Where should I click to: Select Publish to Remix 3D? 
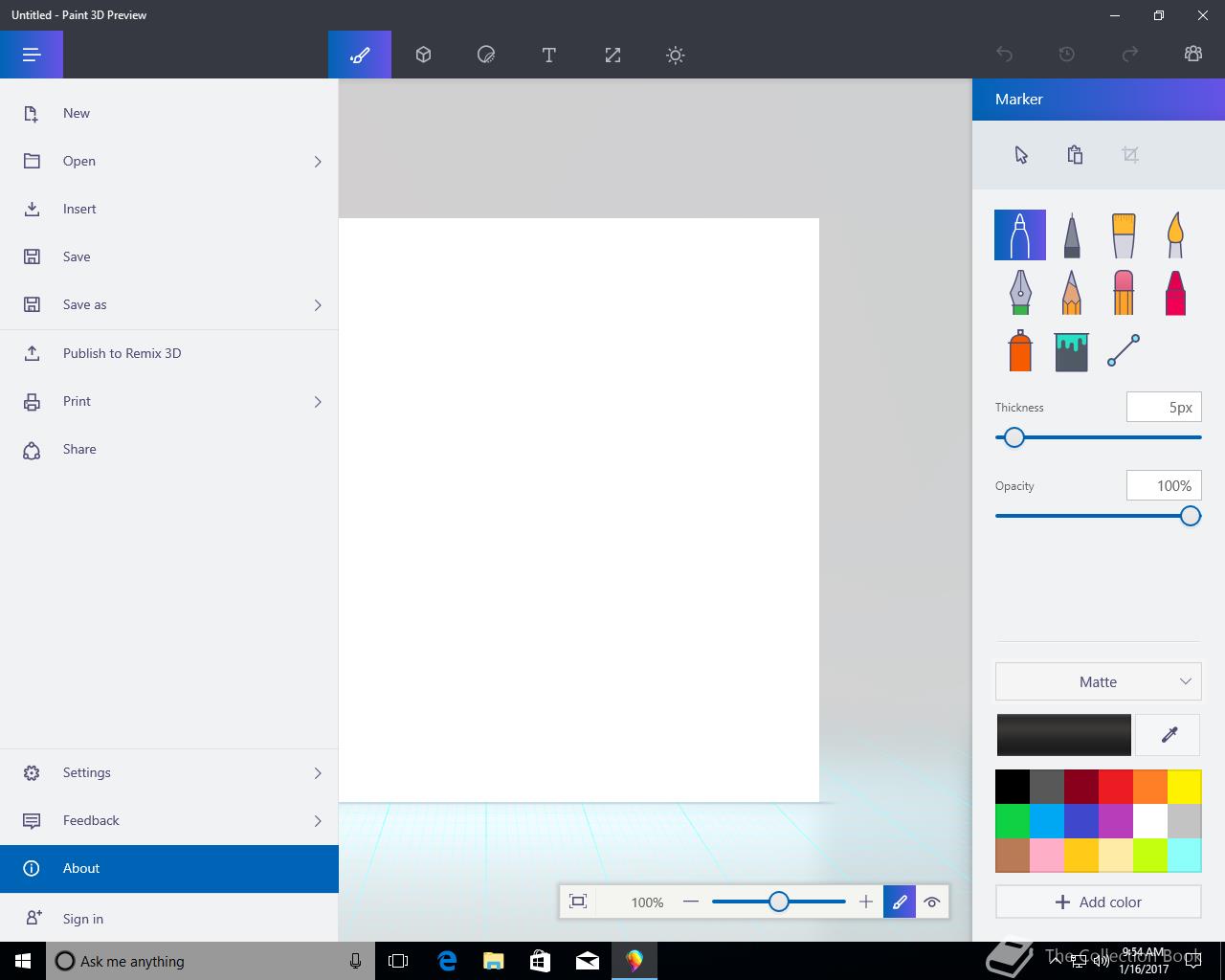coord(169,353)
